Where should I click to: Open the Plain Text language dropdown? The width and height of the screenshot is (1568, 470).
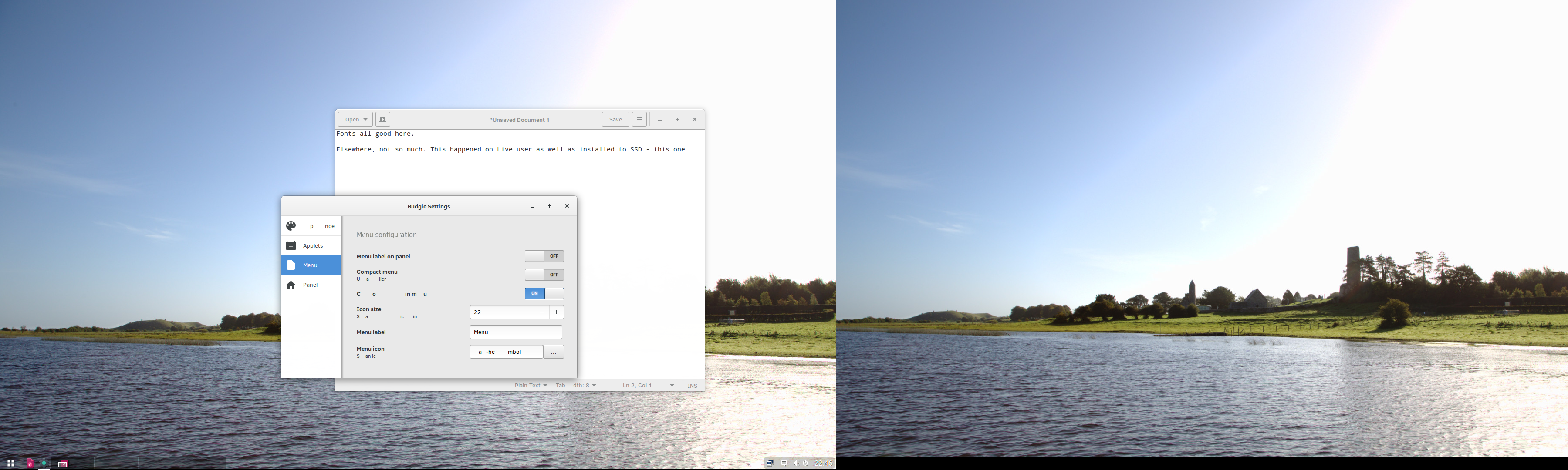pos(531,386)
